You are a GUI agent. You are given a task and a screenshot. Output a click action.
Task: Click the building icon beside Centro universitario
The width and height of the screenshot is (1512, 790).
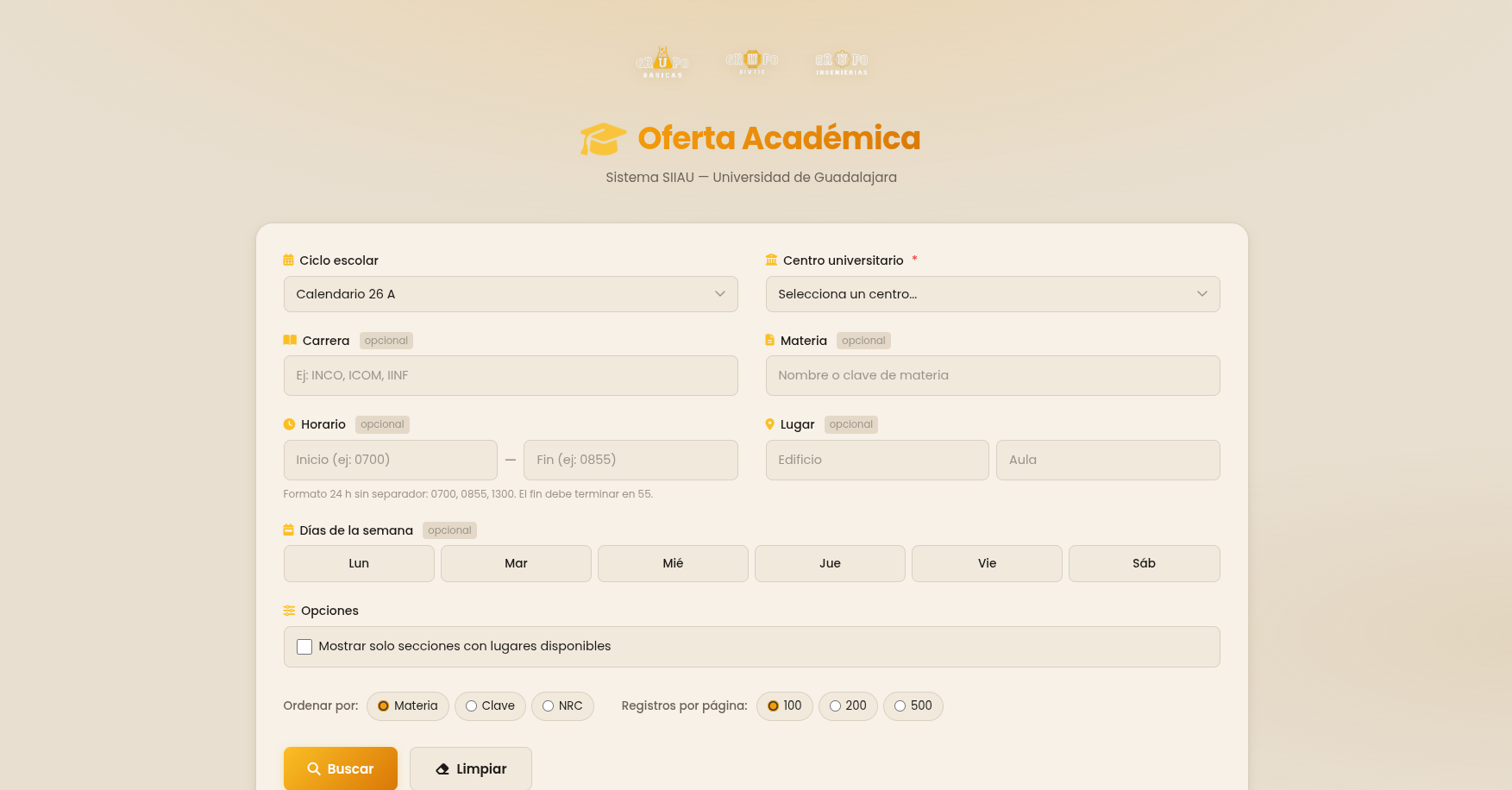[771, 260]
